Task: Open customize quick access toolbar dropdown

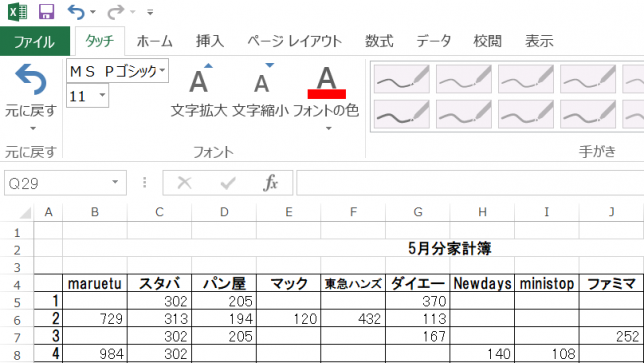Action: click(150, 12)
